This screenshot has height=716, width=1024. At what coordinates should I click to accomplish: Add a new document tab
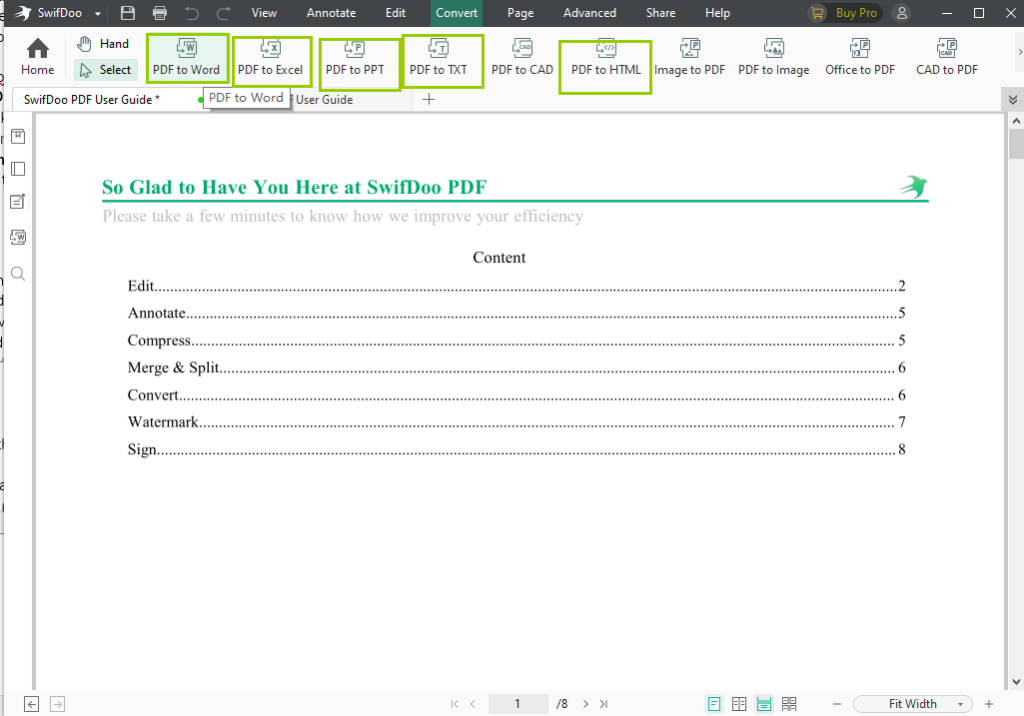point(428,99)
